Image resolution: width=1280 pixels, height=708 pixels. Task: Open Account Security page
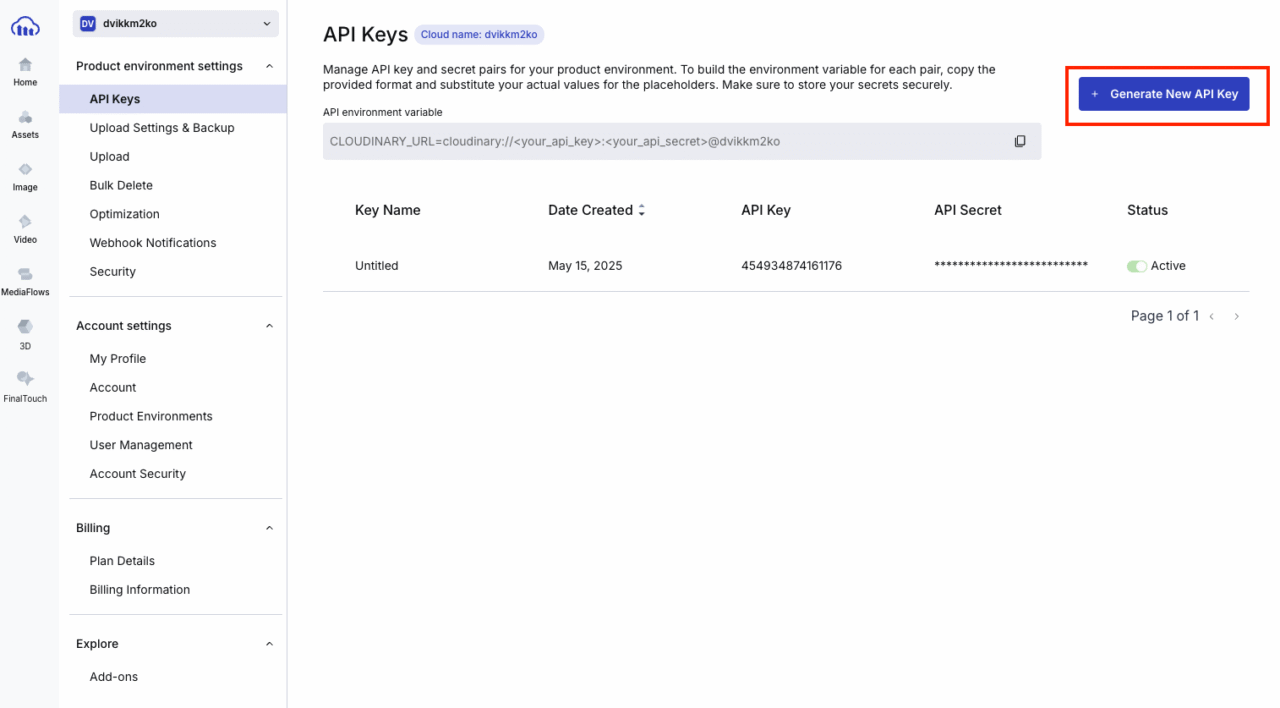[138, 474]
